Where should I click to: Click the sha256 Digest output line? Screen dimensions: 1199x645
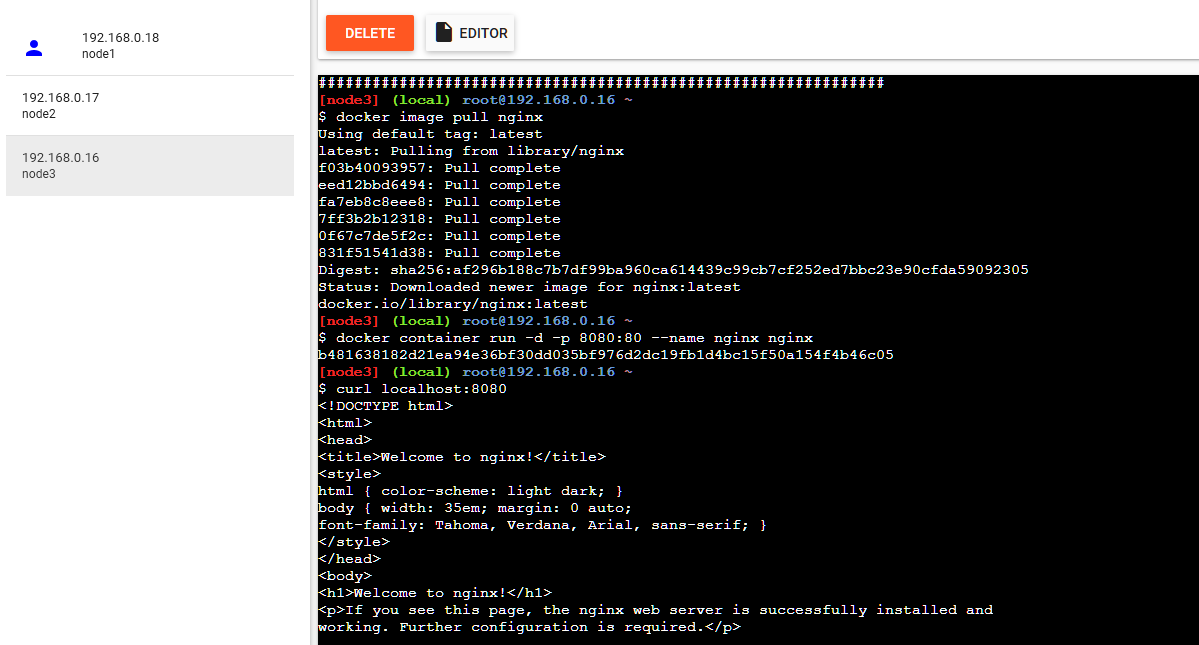tap(672, 270)
